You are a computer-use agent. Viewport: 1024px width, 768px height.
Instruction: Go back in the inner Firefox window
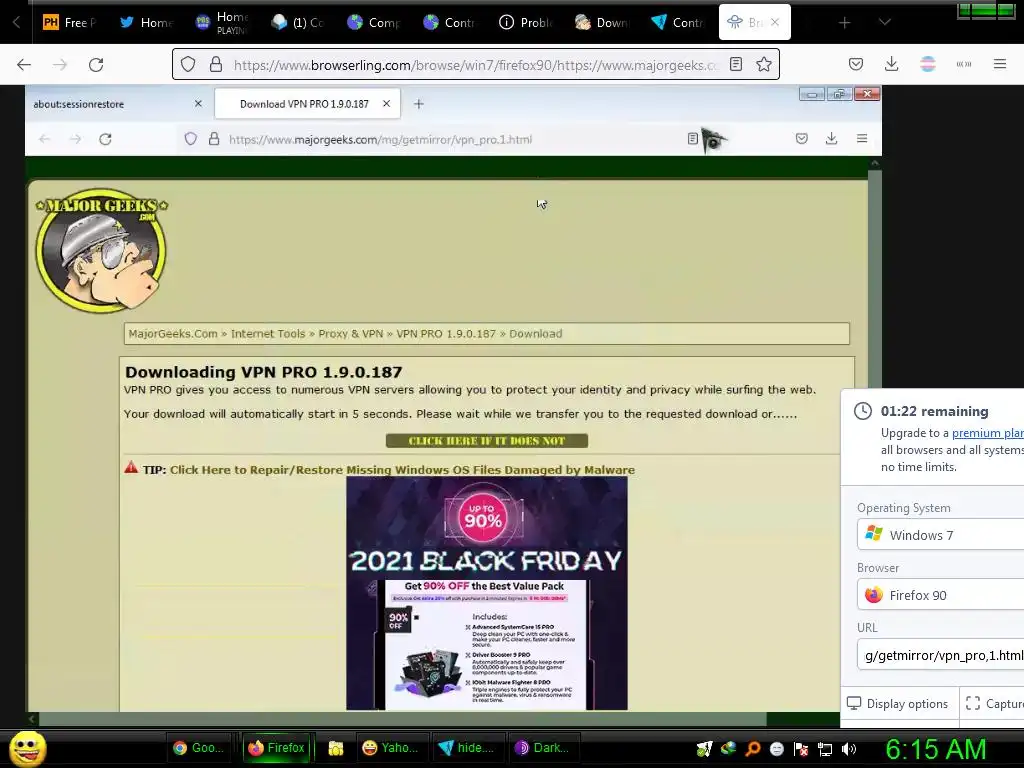click(44, 139)
